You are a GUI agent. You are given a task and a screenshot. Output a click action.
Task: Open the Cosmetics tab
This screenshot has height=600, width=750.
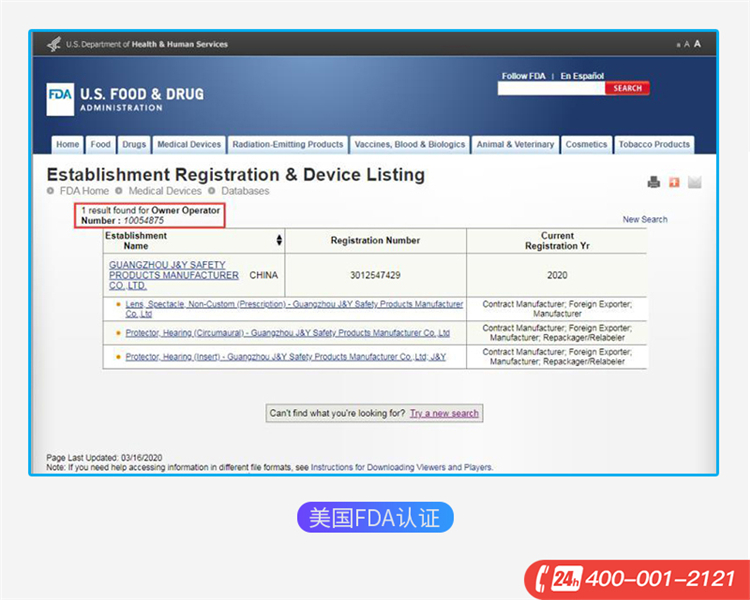pos(586,144)
